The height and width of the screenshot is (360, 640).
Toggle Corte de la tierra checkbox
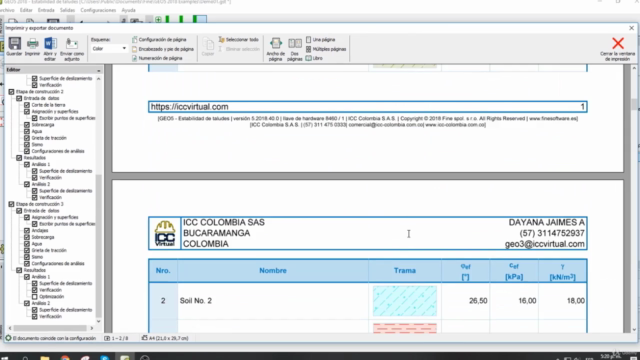pyautogui.click(x=27, y=105)
